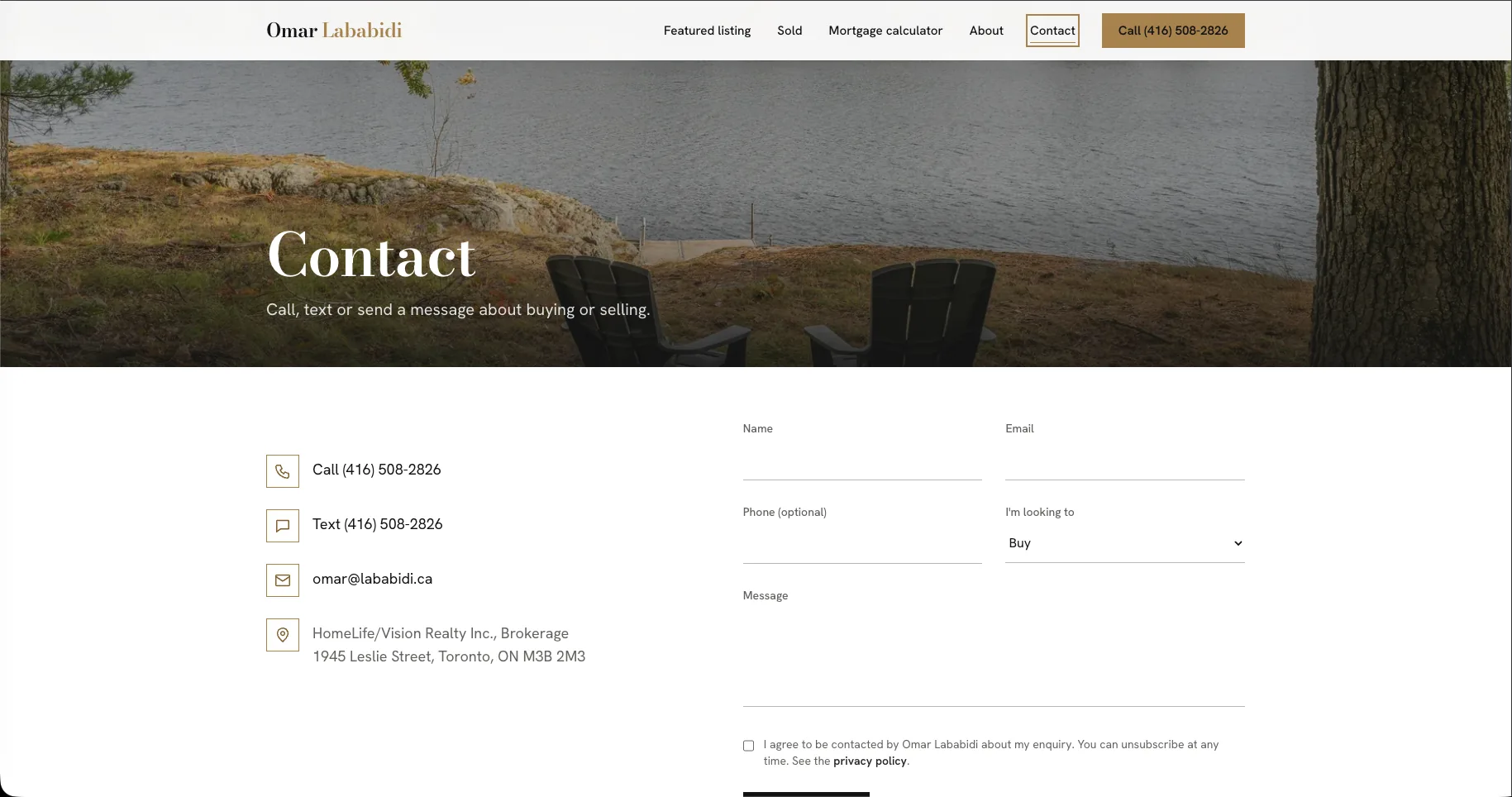1512x797 pixels.
Task: Open the Mortgage calculator page
Action: pos(885,31)
